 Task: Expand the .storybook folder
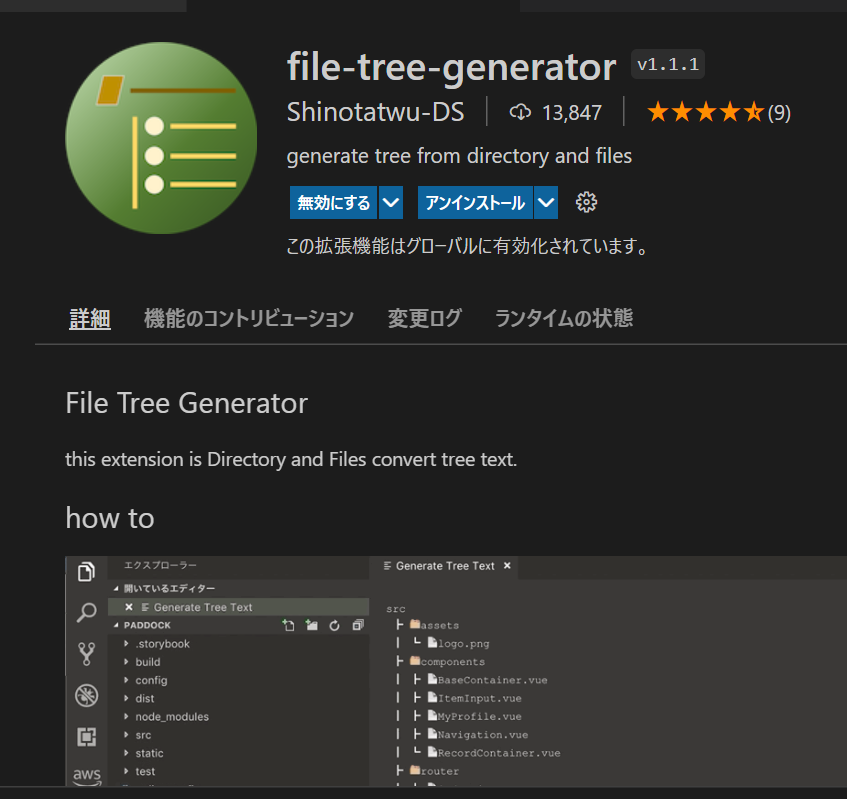coord(126,643)
